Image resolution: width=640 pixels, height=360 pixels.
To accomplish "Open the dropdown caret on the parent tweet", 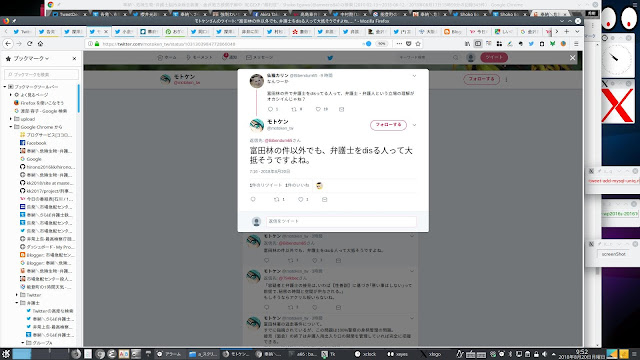I will [x=414, y=76].
